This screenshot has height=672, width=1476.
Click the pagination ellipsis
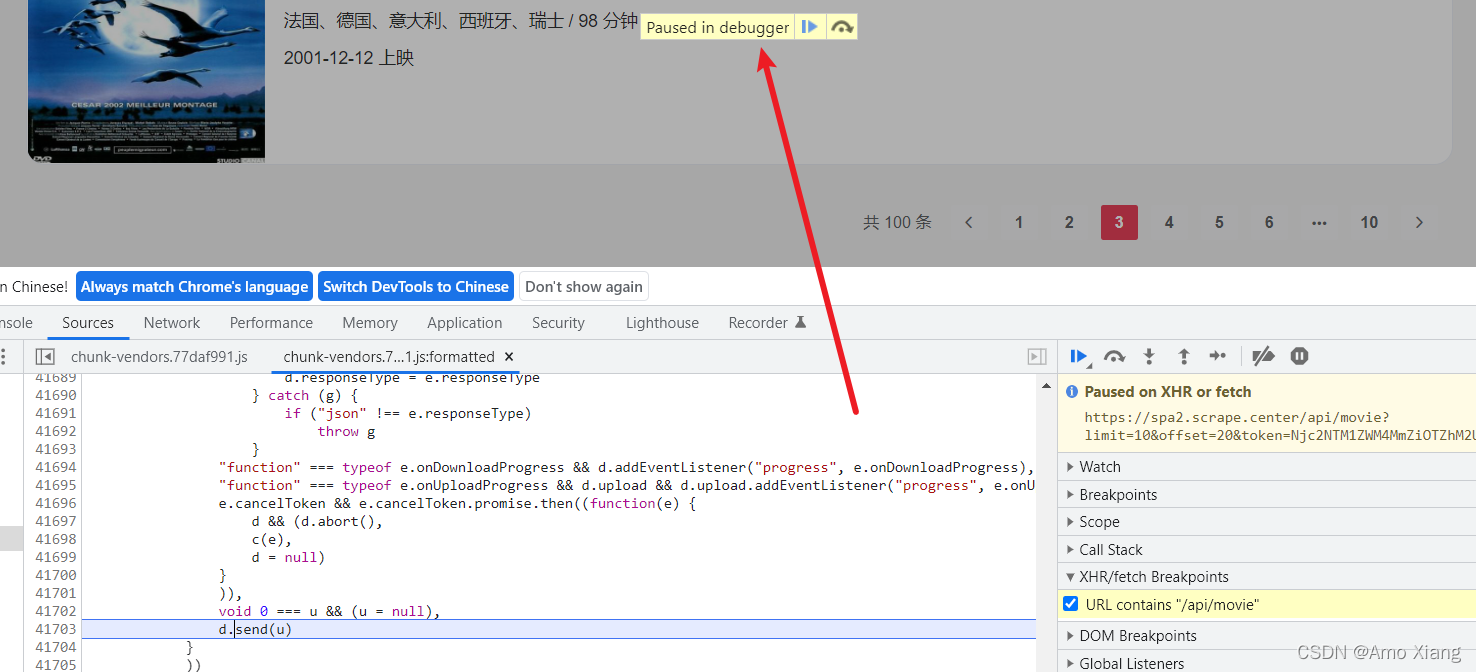coord(1319,222)
